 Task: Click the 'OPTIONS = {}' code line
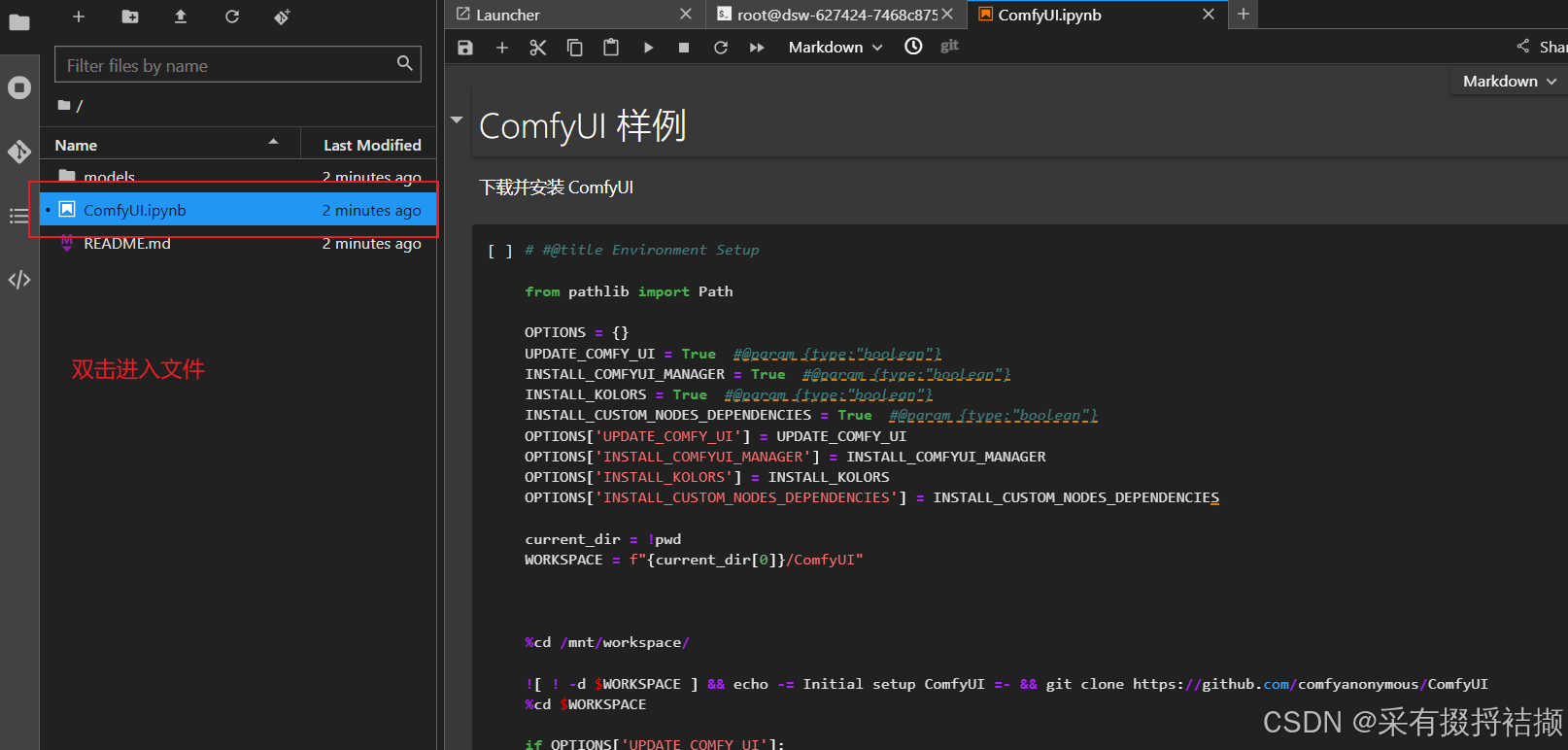pos(576,332)
